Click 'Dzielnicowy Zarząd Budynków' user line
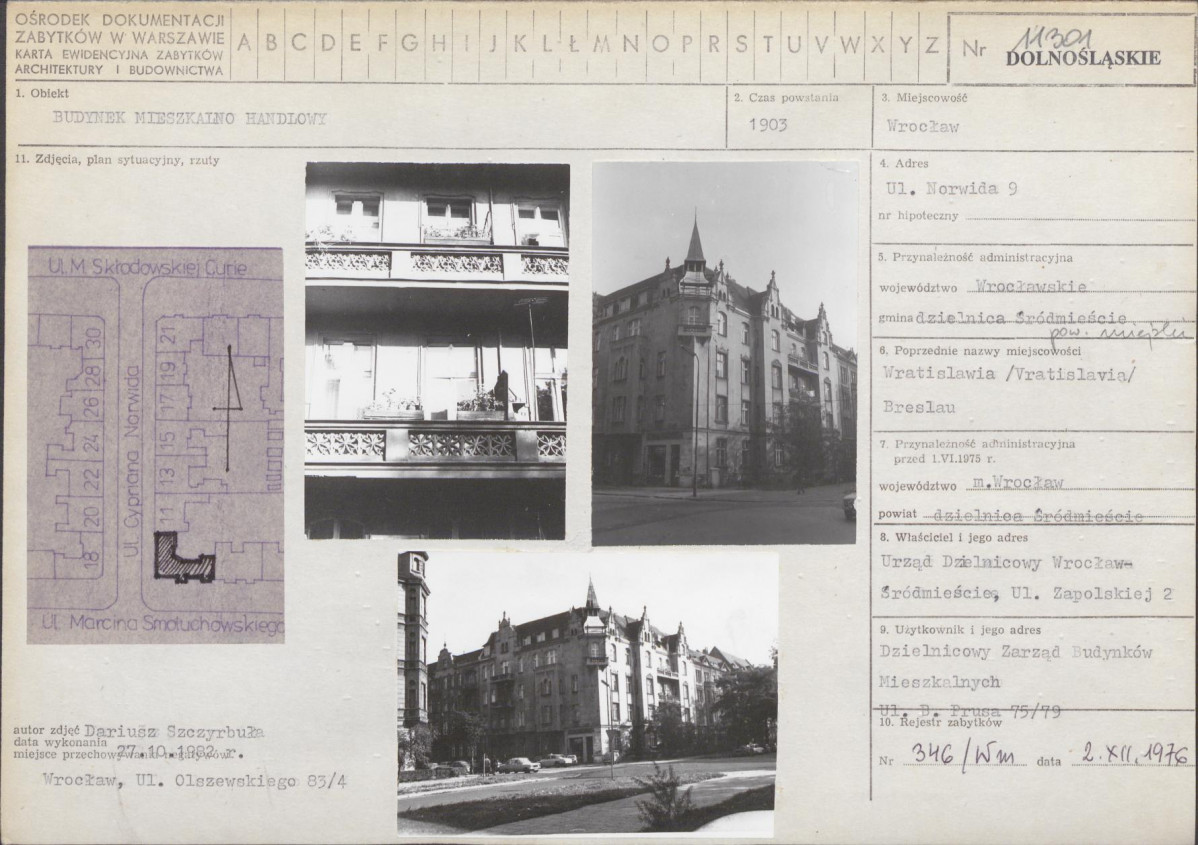 [x=1016, y=652]
